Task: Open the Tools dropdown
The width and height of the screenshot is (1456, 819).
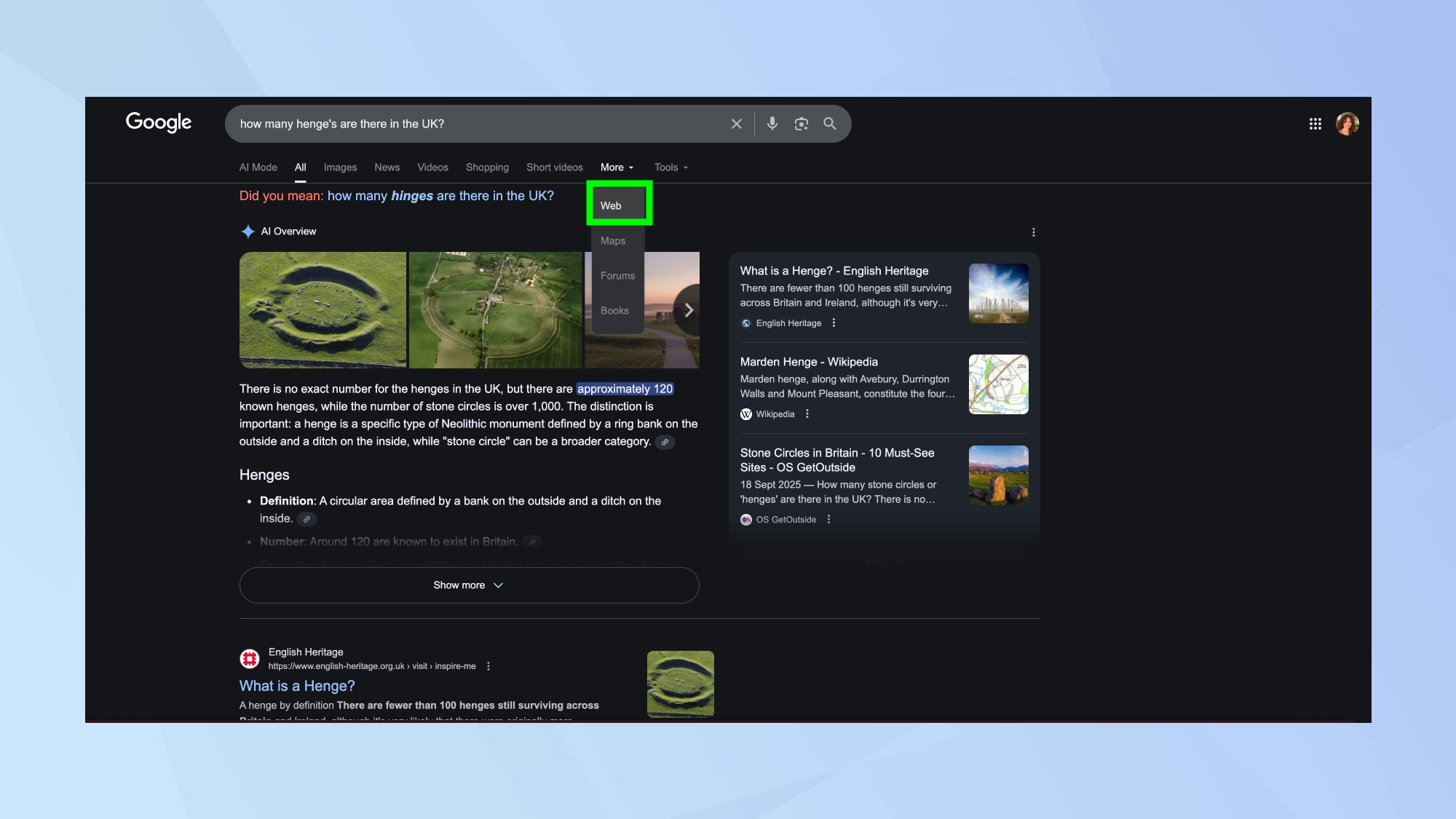Action: 670,167
